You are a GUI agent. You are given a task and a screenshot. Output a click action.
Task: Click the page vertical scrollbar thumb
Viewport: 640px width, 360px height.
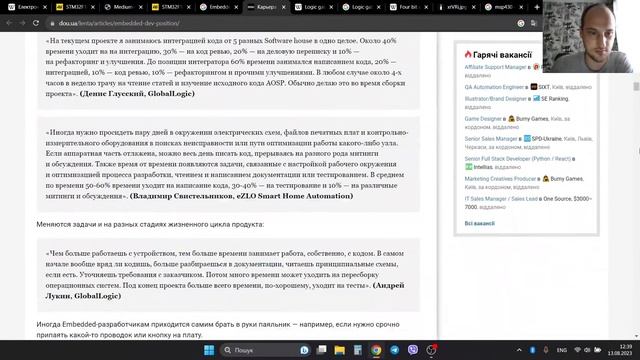pos(636,87)
